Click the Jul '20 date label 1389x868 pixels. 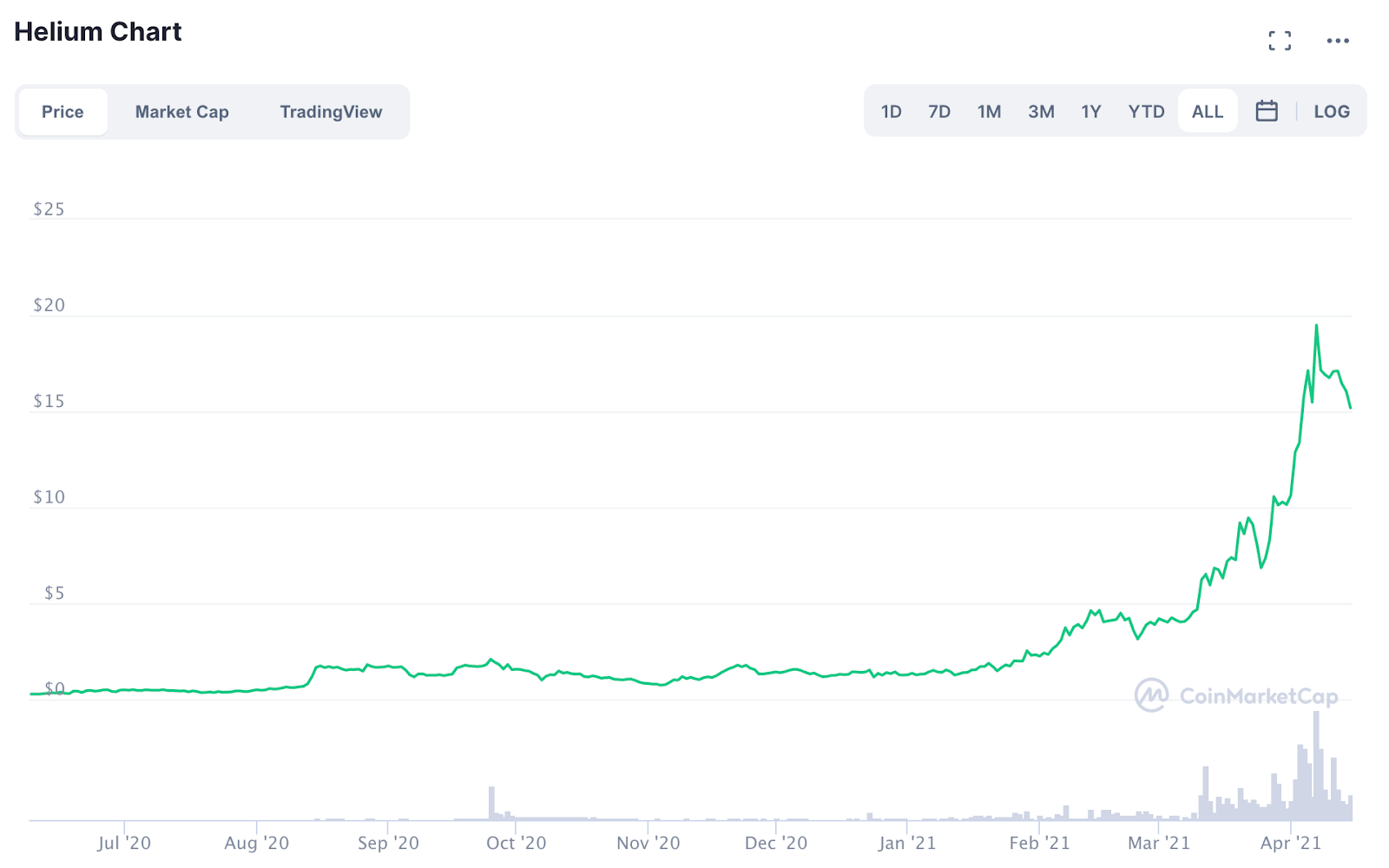[124, 843]
